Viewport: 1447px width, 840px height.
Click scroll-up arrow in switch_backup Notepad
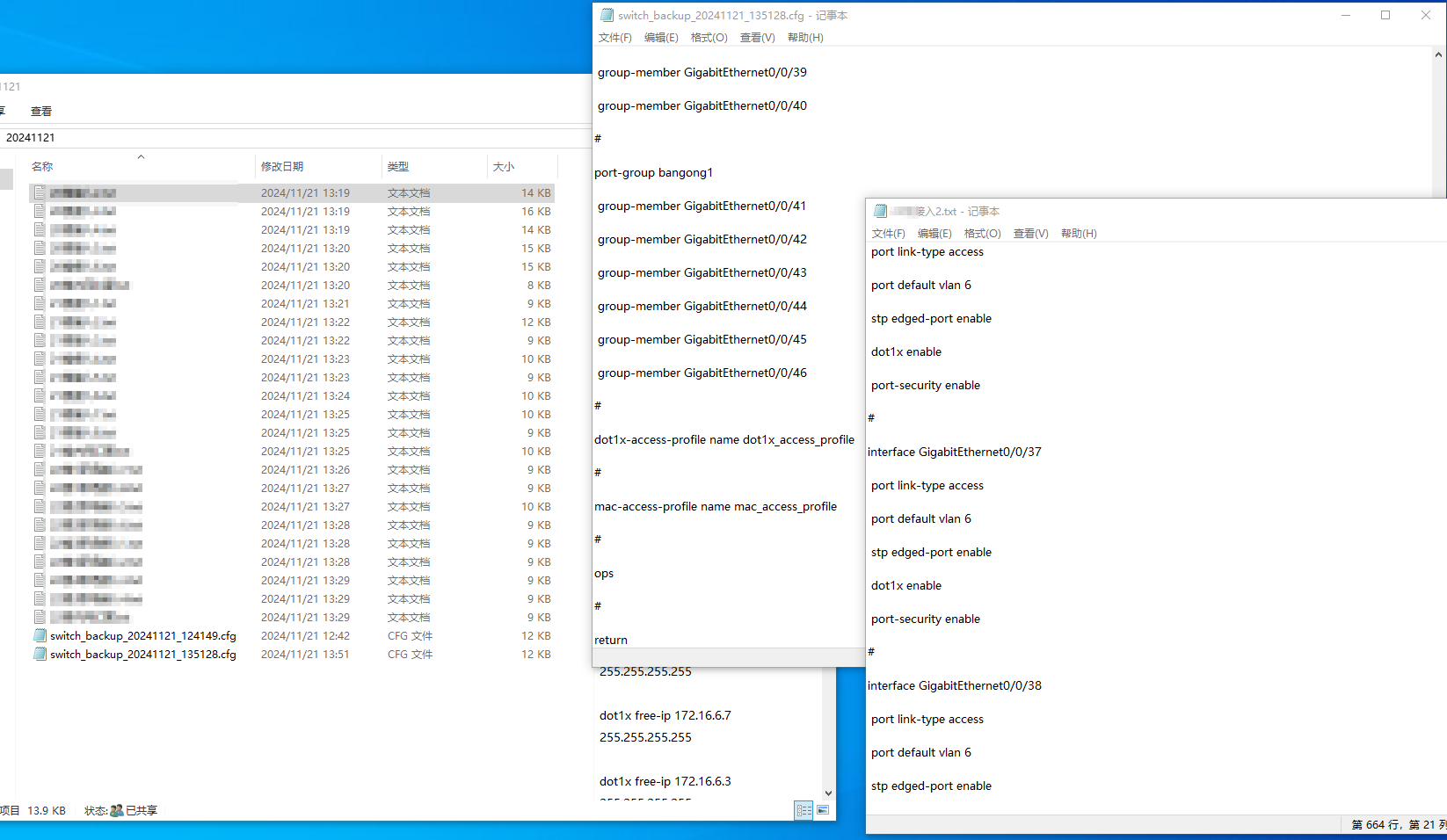click(x=1438, y=54)
